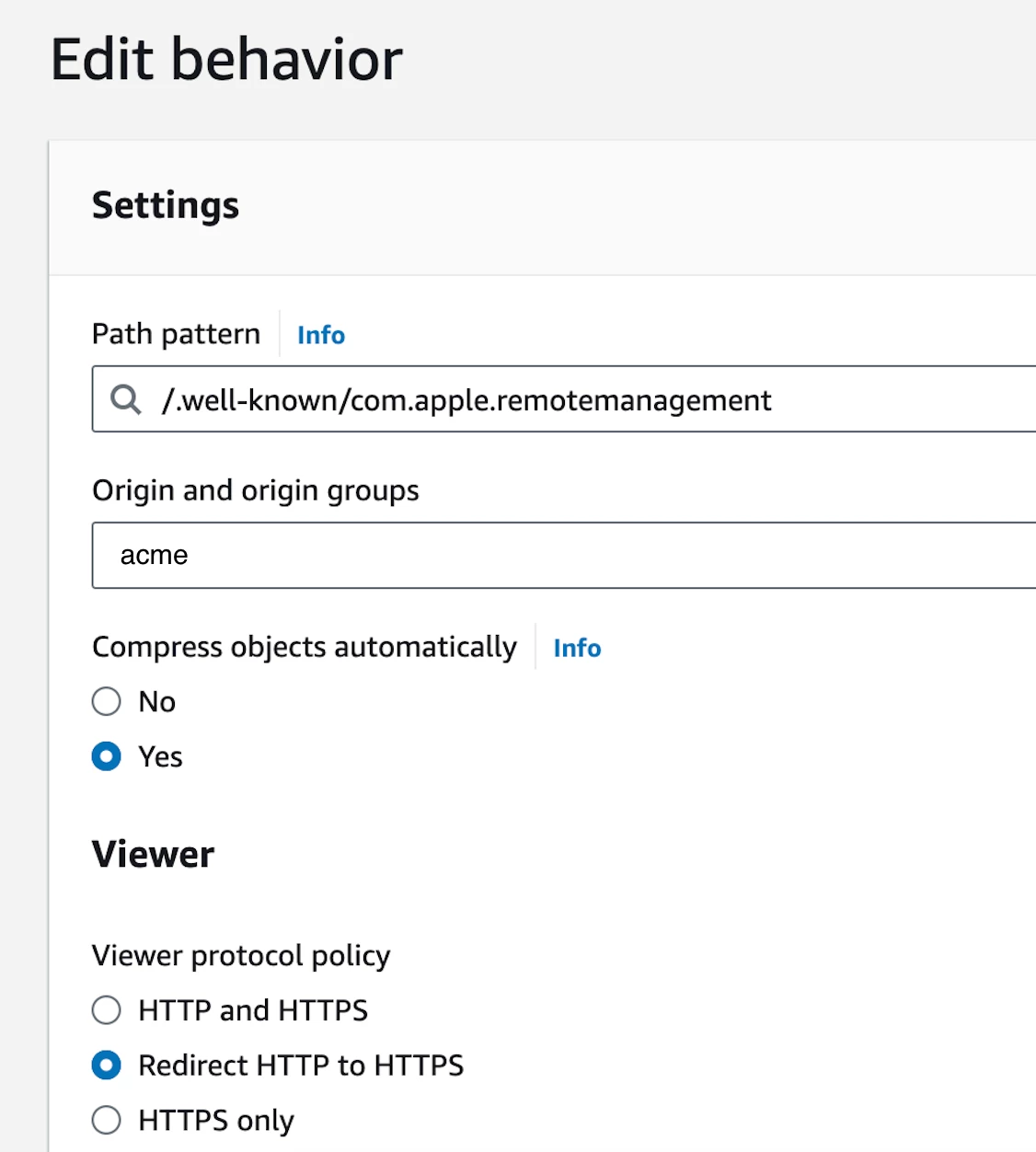Click the Viewer protocol policy label
The width and height of the screenshot is (1036, 1152).
click(241, 956)
